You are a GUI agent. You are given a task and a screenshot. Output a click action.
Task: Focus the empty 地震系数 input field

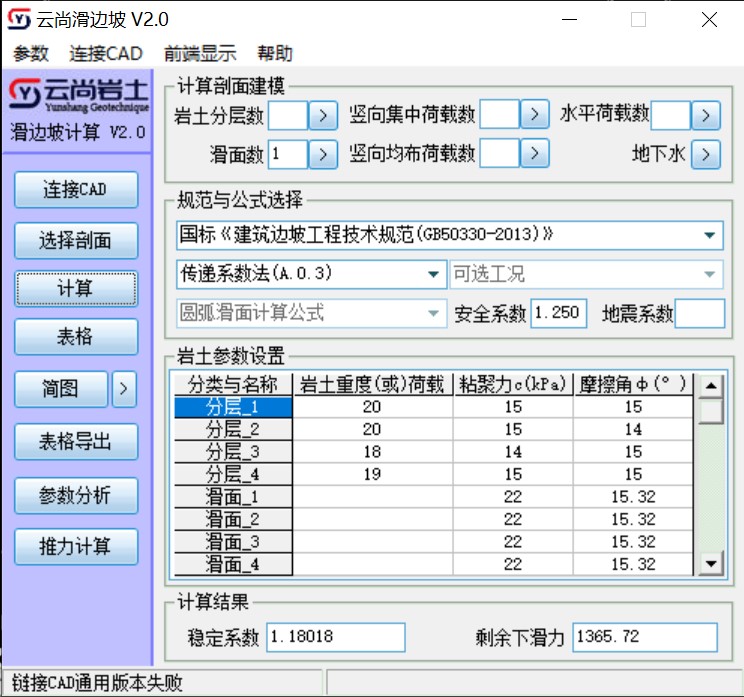(699, 313)
